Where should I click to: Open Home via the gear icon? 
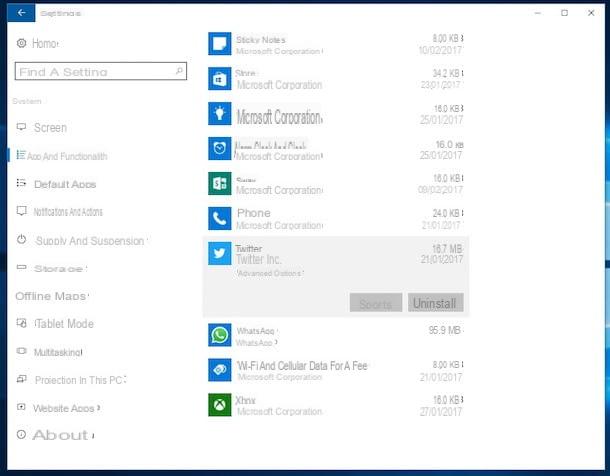click(x=21, y=43)
